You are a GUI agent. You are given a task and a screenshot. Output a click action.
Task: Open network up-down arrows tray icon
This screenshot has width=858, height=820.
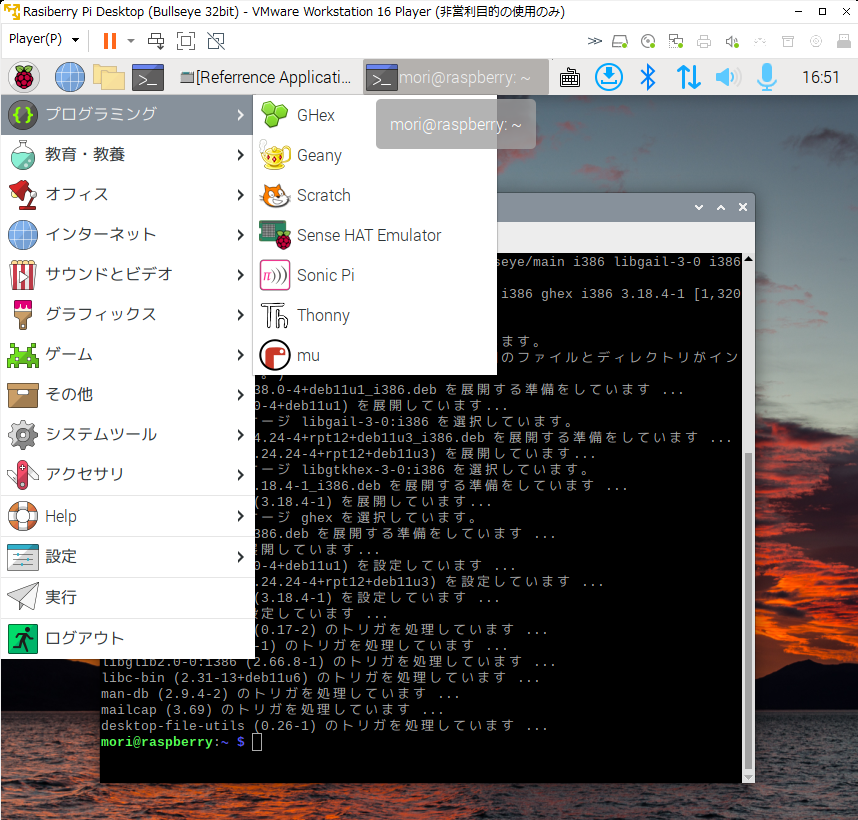coord(688,77)
